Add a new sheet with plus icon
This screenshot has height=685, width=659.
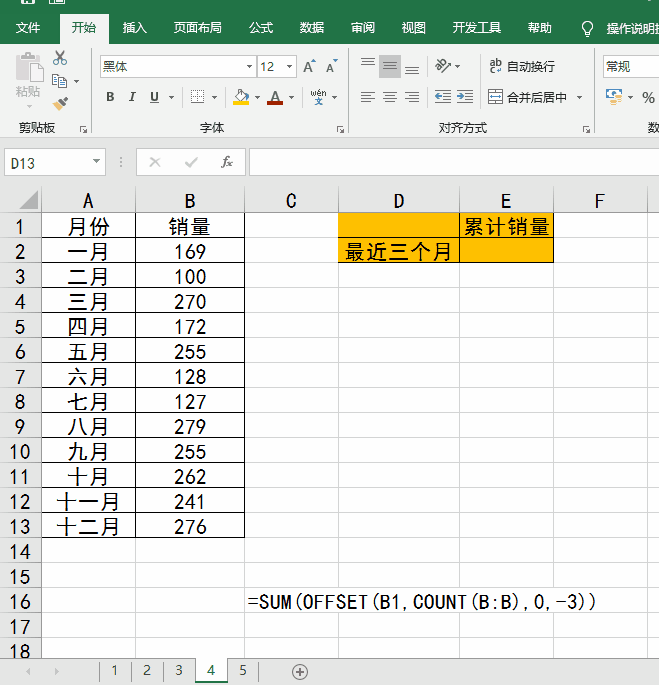pyautogui.click(x=300, y=671)
